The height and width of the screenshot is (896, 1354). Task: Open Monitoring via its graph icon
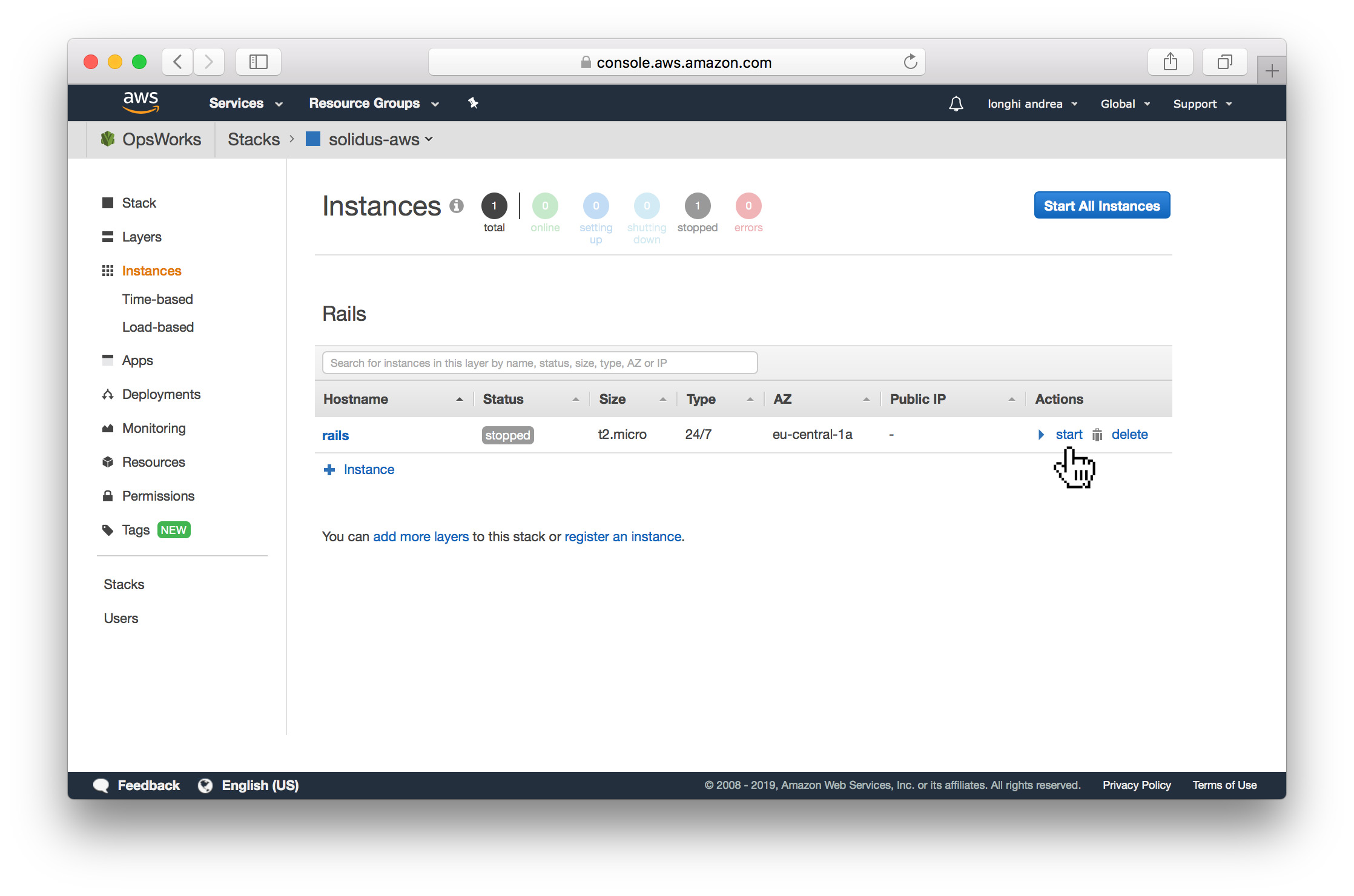coord(108,428)
